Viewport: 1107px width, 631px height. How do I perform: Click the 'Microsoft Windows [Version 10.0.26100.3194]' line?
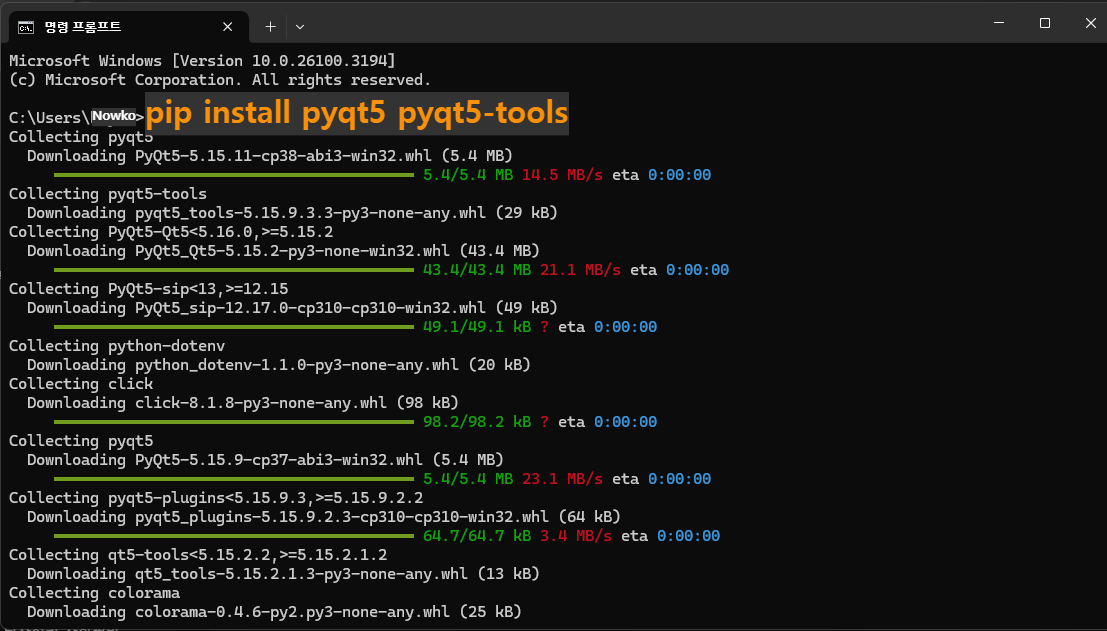click(x=203, y=61)
